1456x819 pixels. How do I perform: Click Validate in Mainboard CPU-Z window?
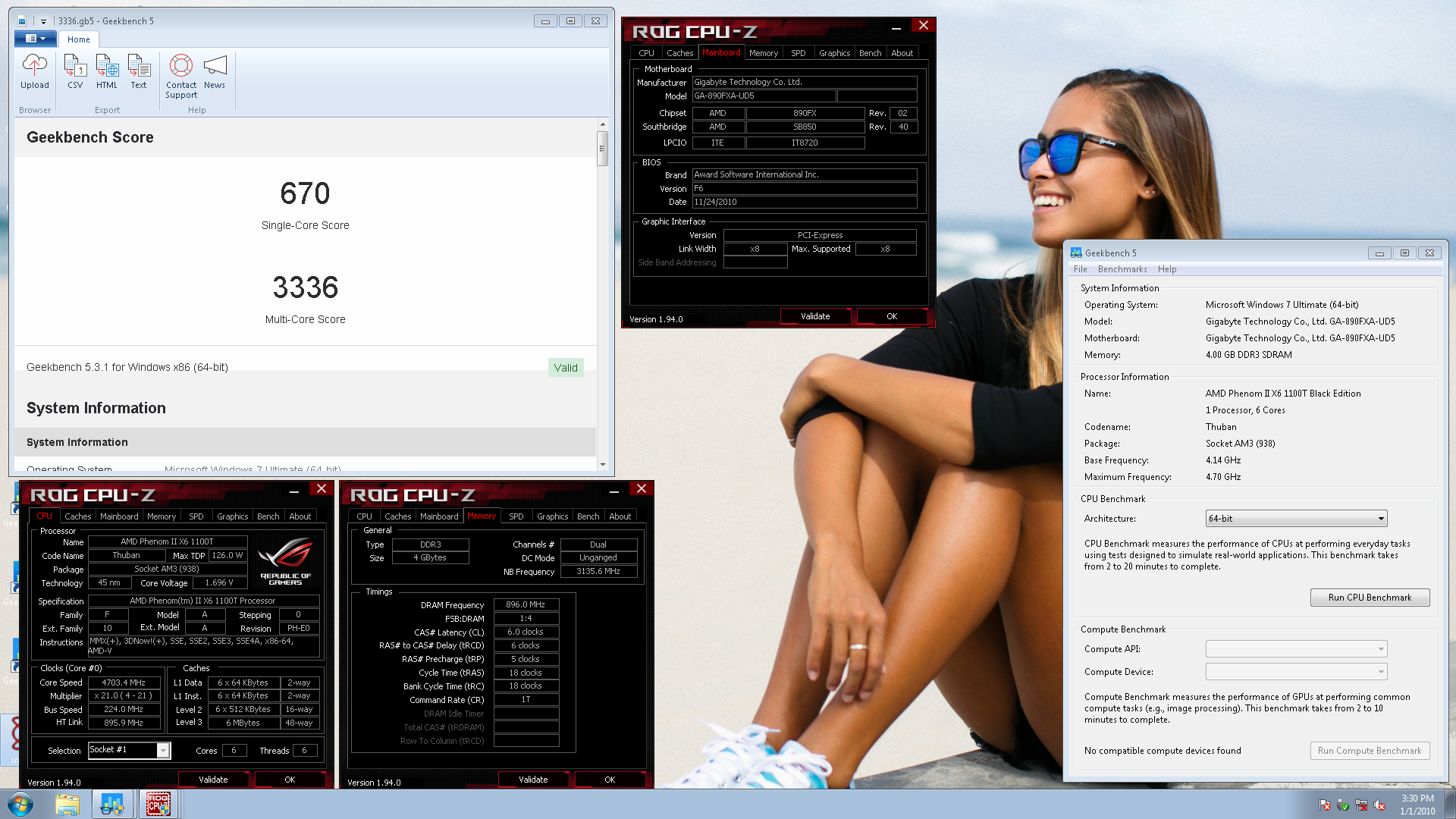[x=815, y=316]
